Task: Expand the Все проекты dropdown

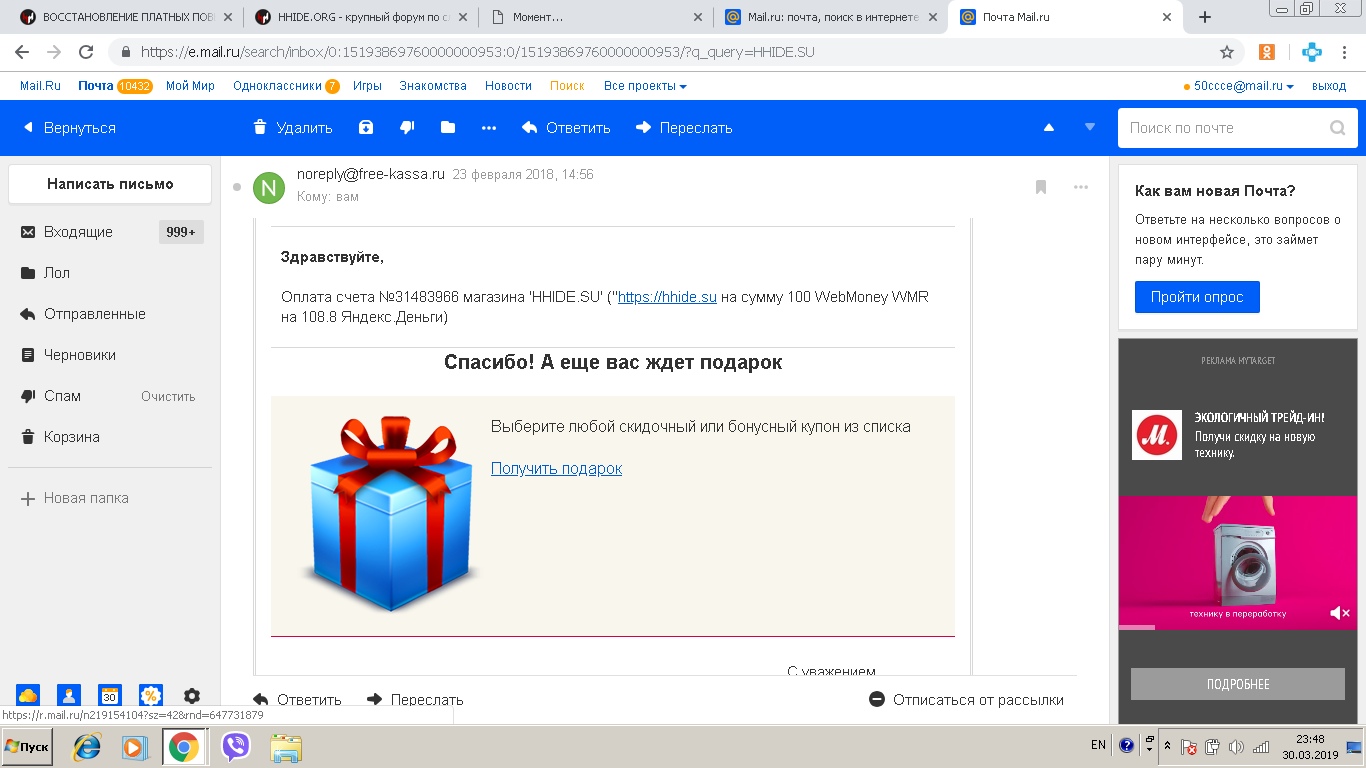Action: [645, 86]
